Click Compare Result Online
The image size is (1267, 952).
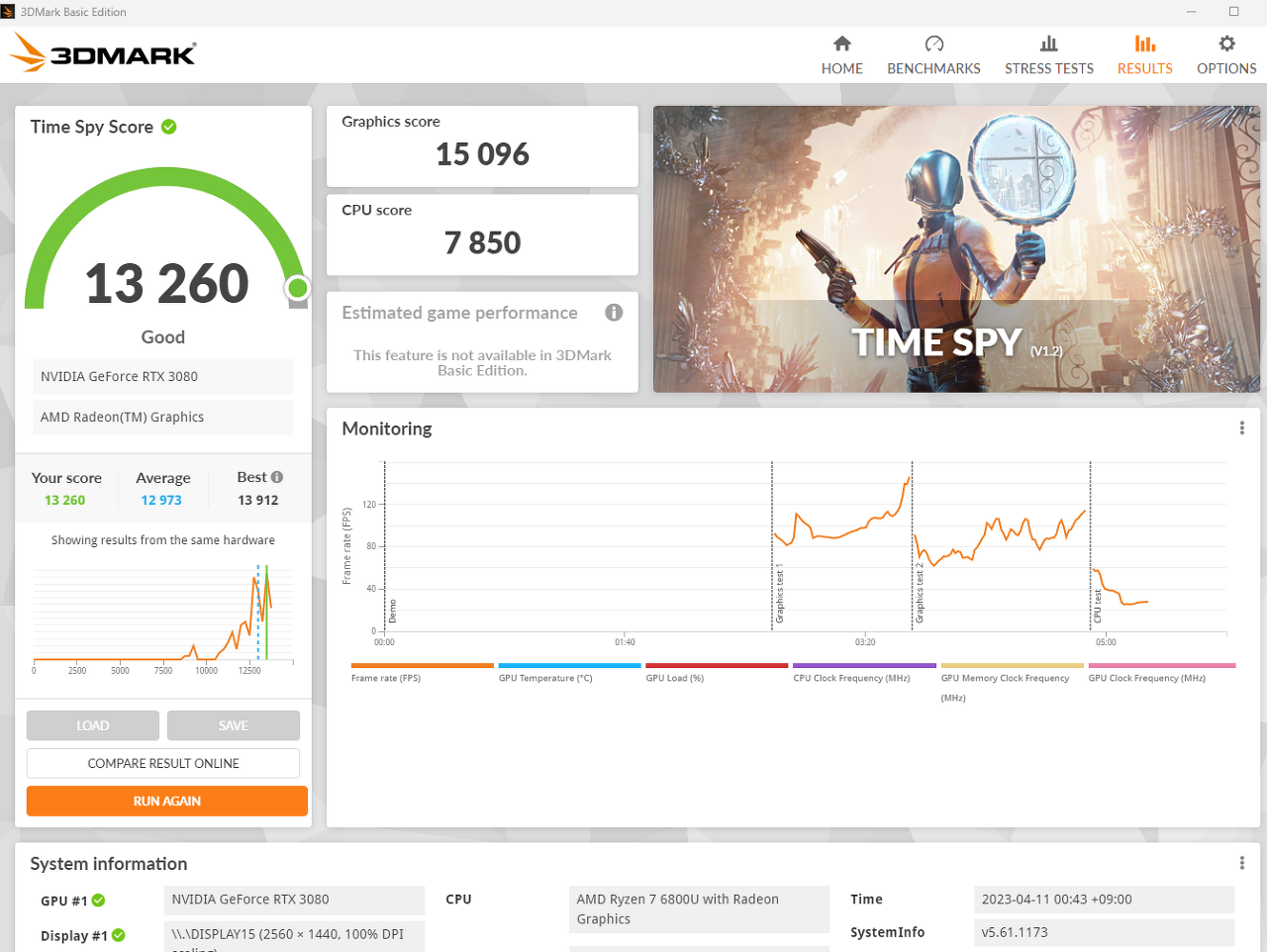tap(163, 763)
